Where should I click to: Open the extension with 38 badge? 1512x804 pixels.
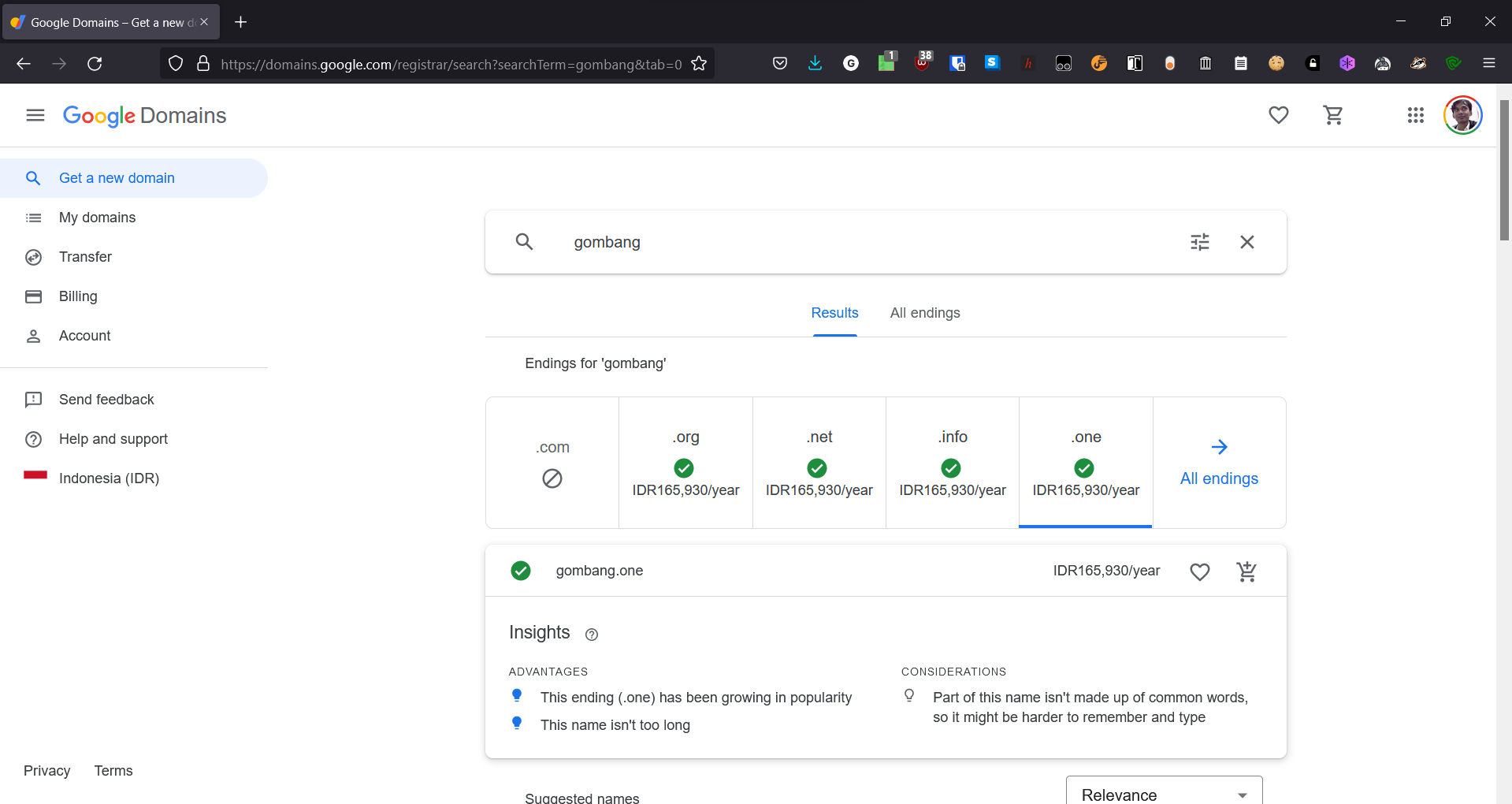point(923,61)
